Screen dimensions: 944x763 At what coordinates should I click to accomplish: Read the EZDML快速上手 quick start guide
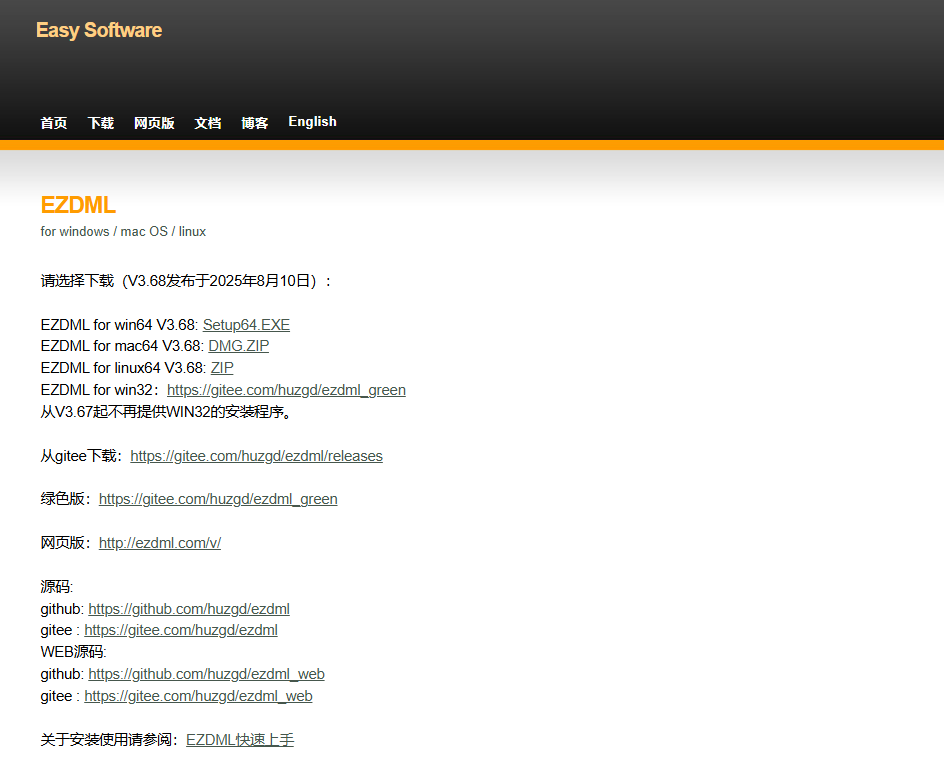(x=240, y=740)
